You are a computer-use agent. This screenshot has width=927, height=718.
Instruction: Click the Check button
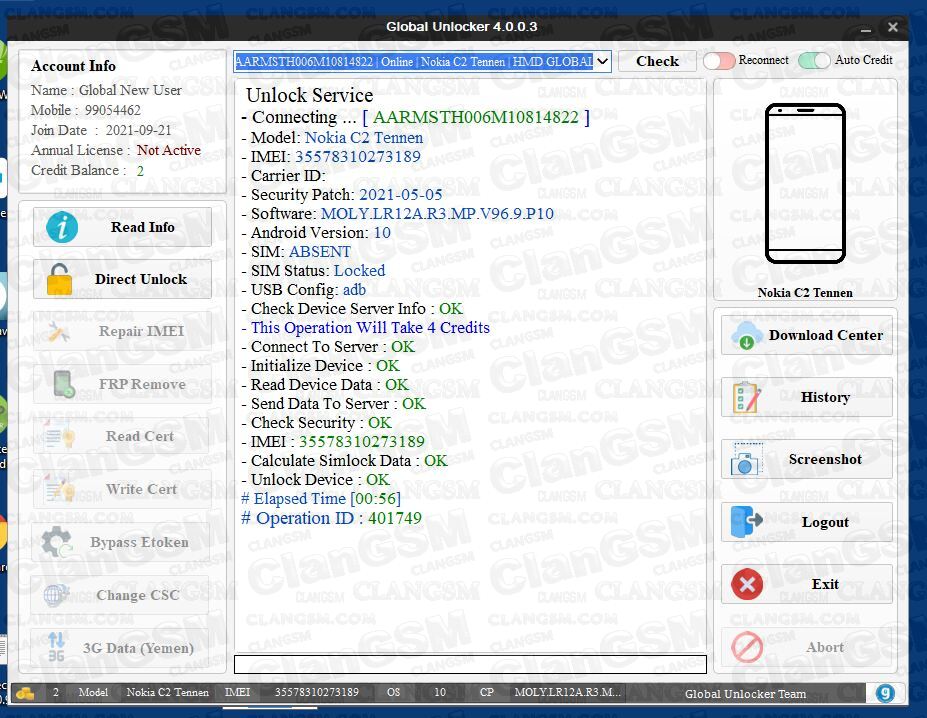657,62
